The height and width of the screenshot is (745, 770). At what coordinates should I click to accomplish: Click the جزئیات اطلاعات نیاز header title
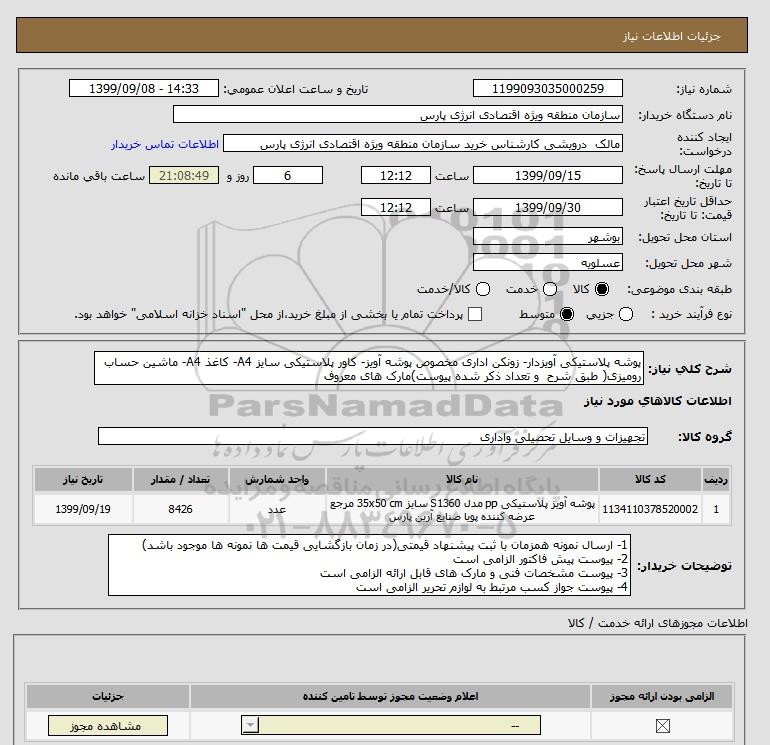671,36
